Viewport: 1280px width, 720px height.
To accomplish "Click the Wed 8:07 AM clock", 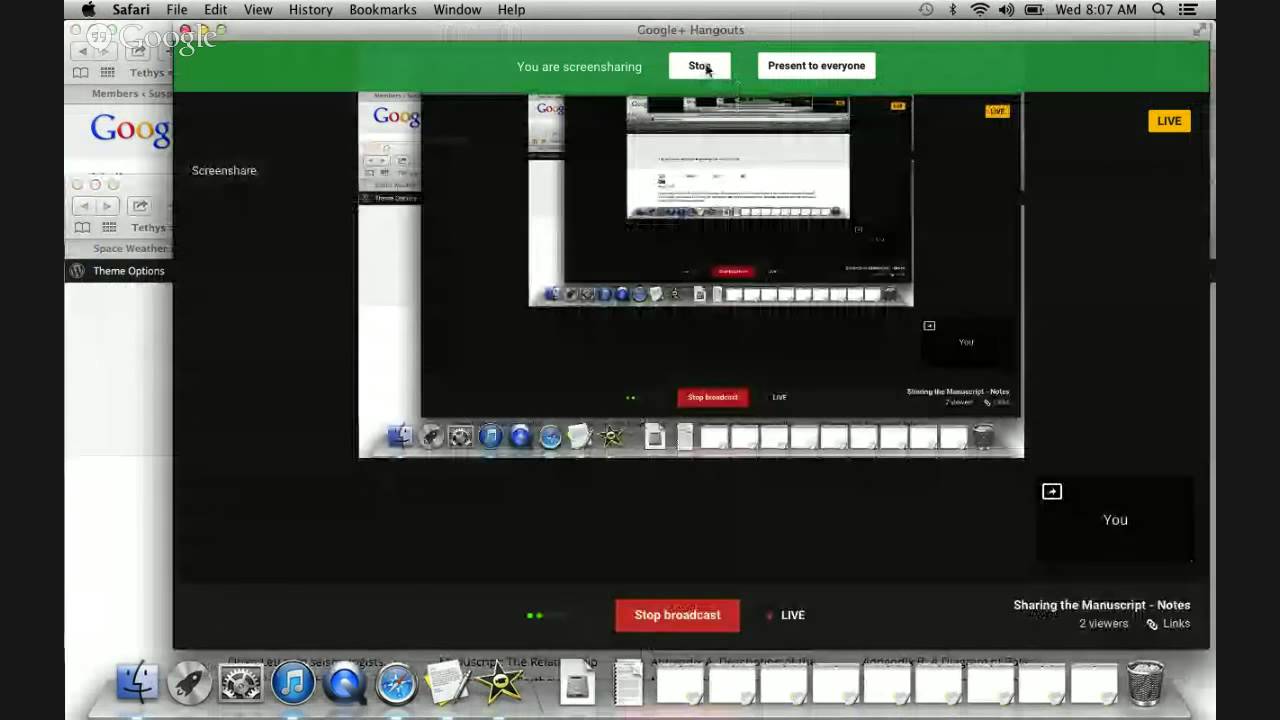I will (1096, 10).
